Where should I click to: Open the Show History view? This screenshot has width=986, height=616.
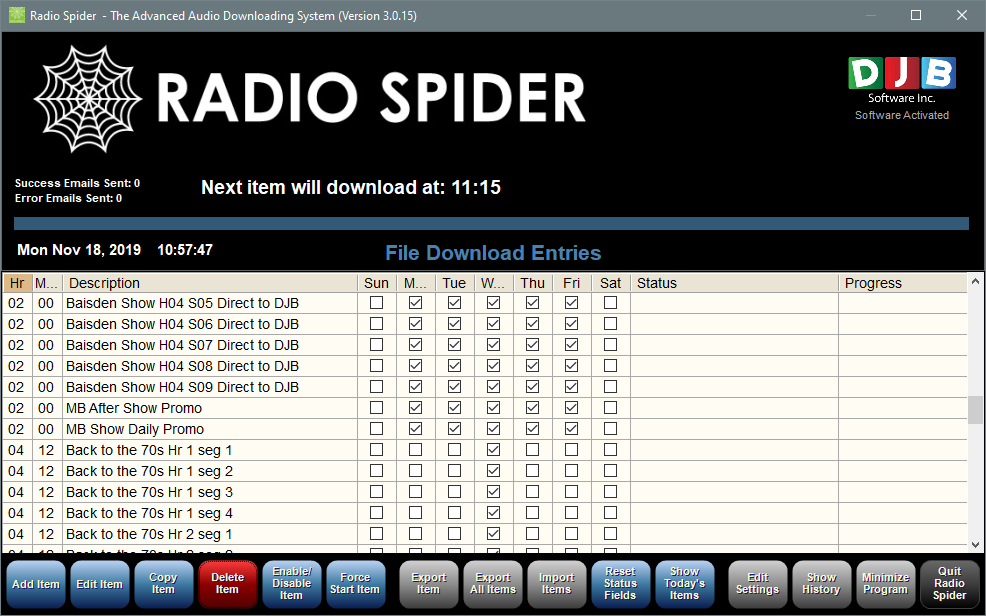[x=822, y=584]
